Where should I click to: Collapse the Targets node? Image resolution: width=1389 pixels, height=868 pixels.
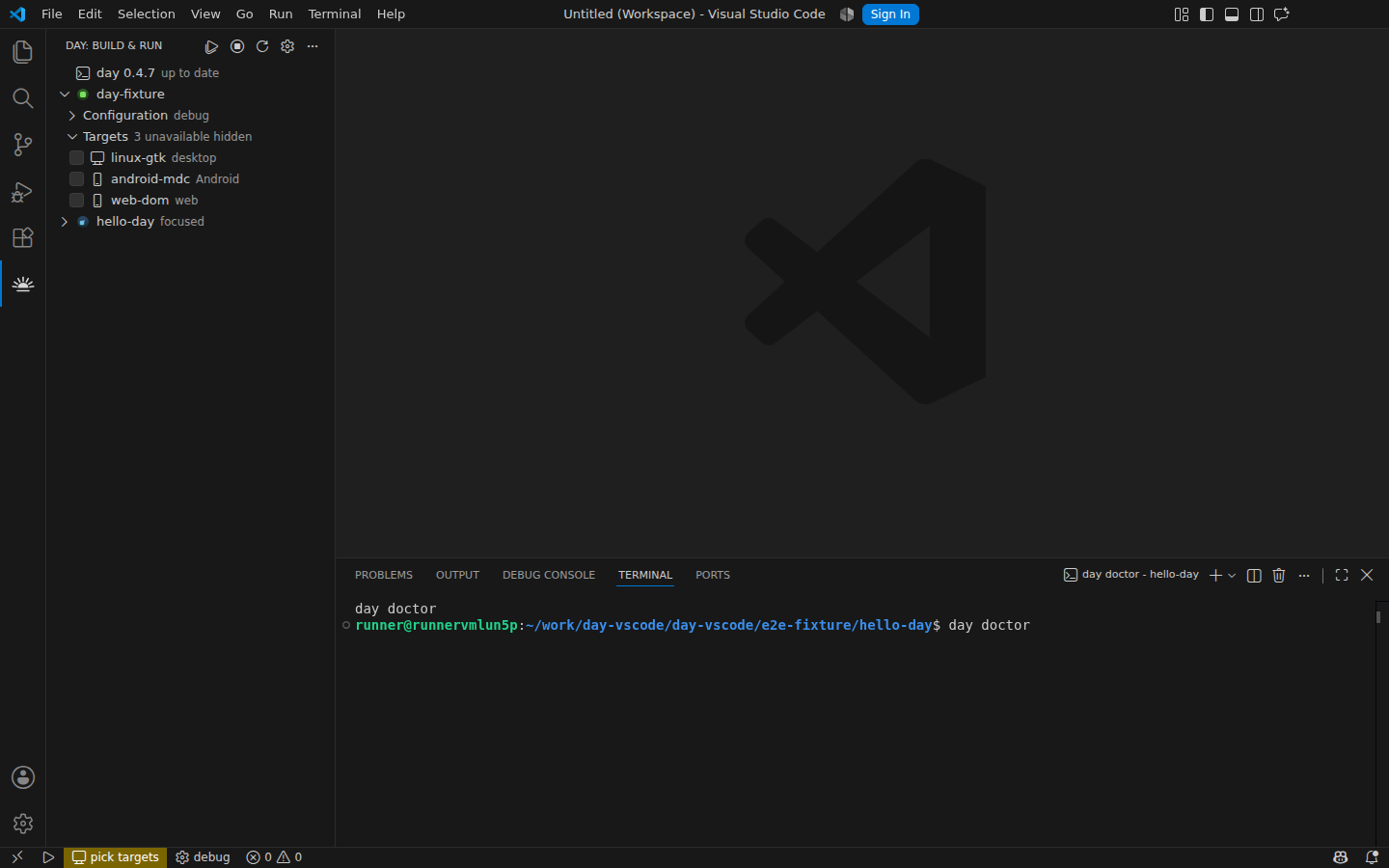pyautogui.click(x=72, y=137)
